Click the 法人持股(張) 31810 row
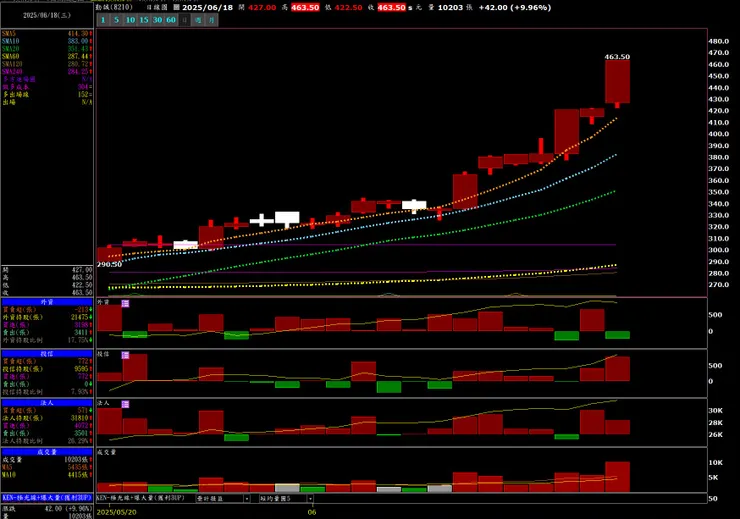 tap(47, 418)
